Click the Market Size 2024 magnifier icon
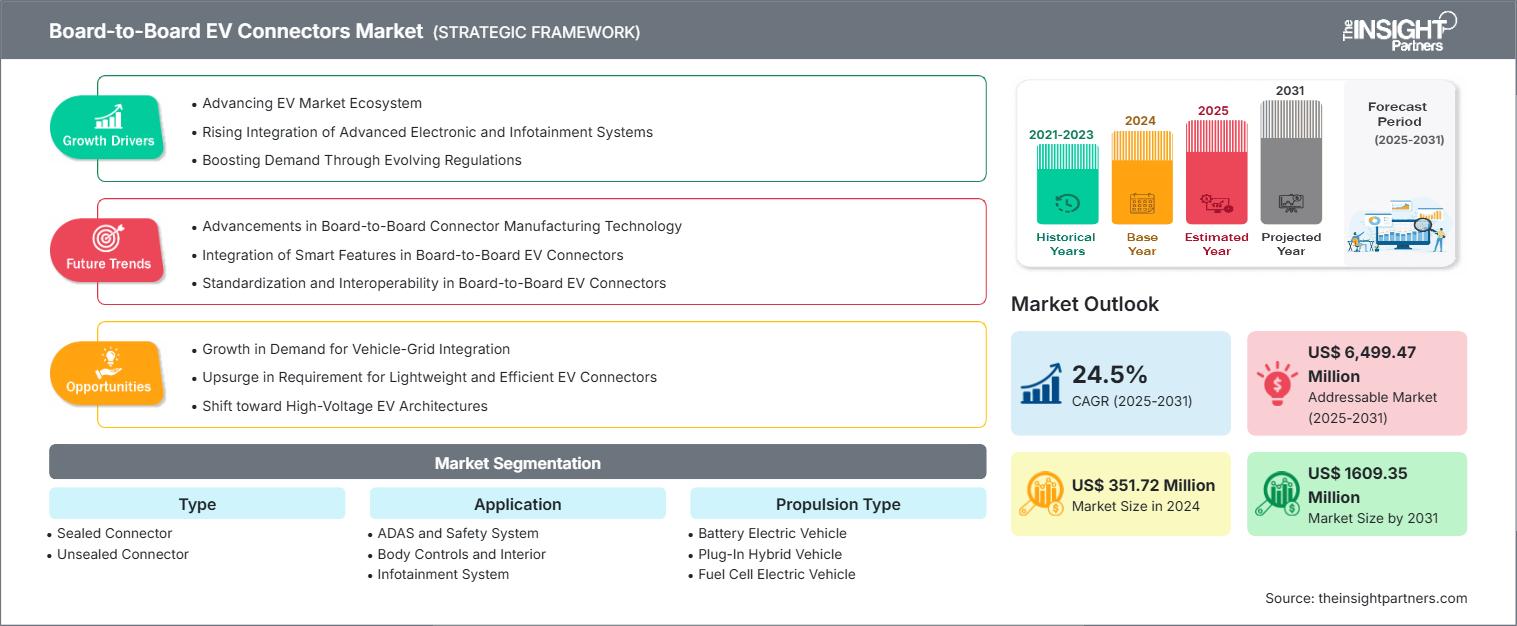This screenshot has width=1517, height=626. pyautogui.click(x=1042, y=493)
